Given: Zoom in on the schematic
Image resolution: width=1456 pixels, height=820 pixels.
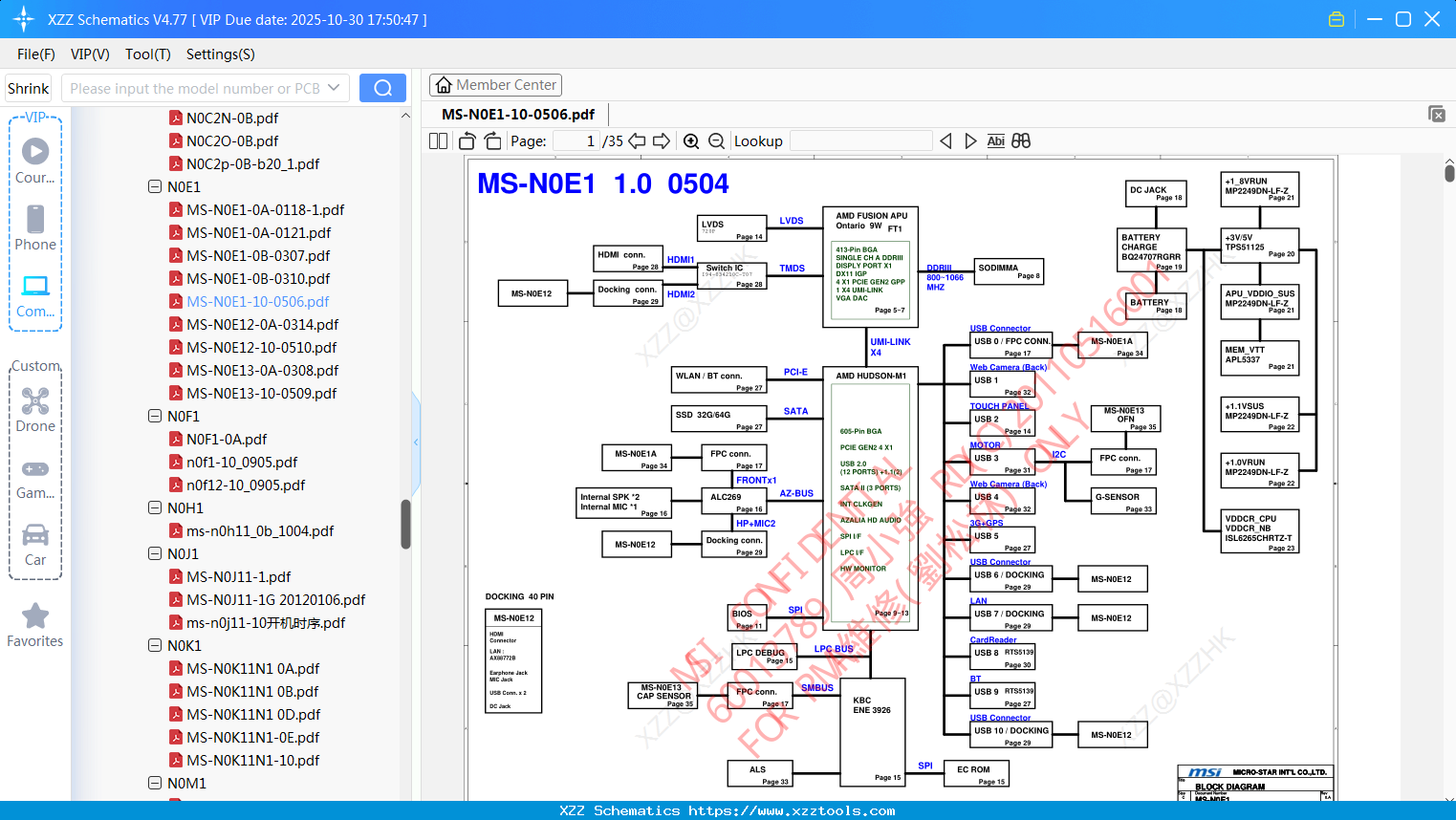Looking at the screenshot, I should (691, 140).
